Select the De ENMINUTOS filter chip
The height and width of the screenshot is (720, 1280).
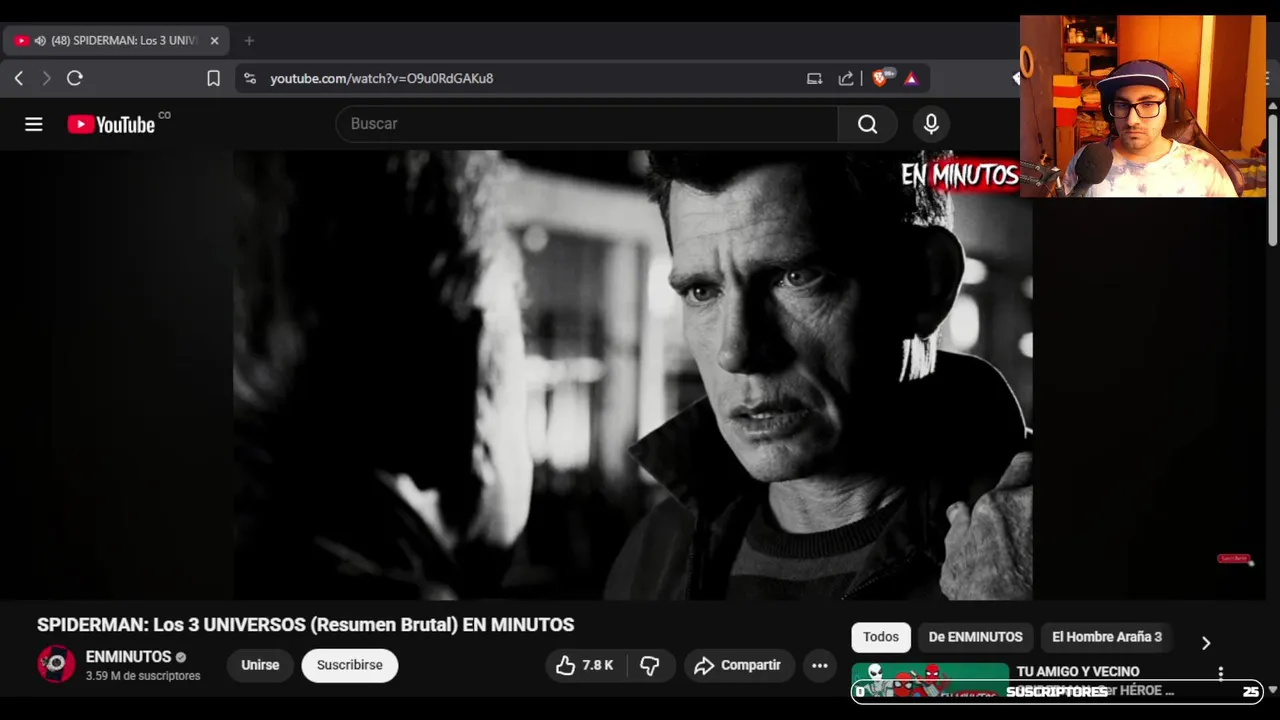point(975,637)
